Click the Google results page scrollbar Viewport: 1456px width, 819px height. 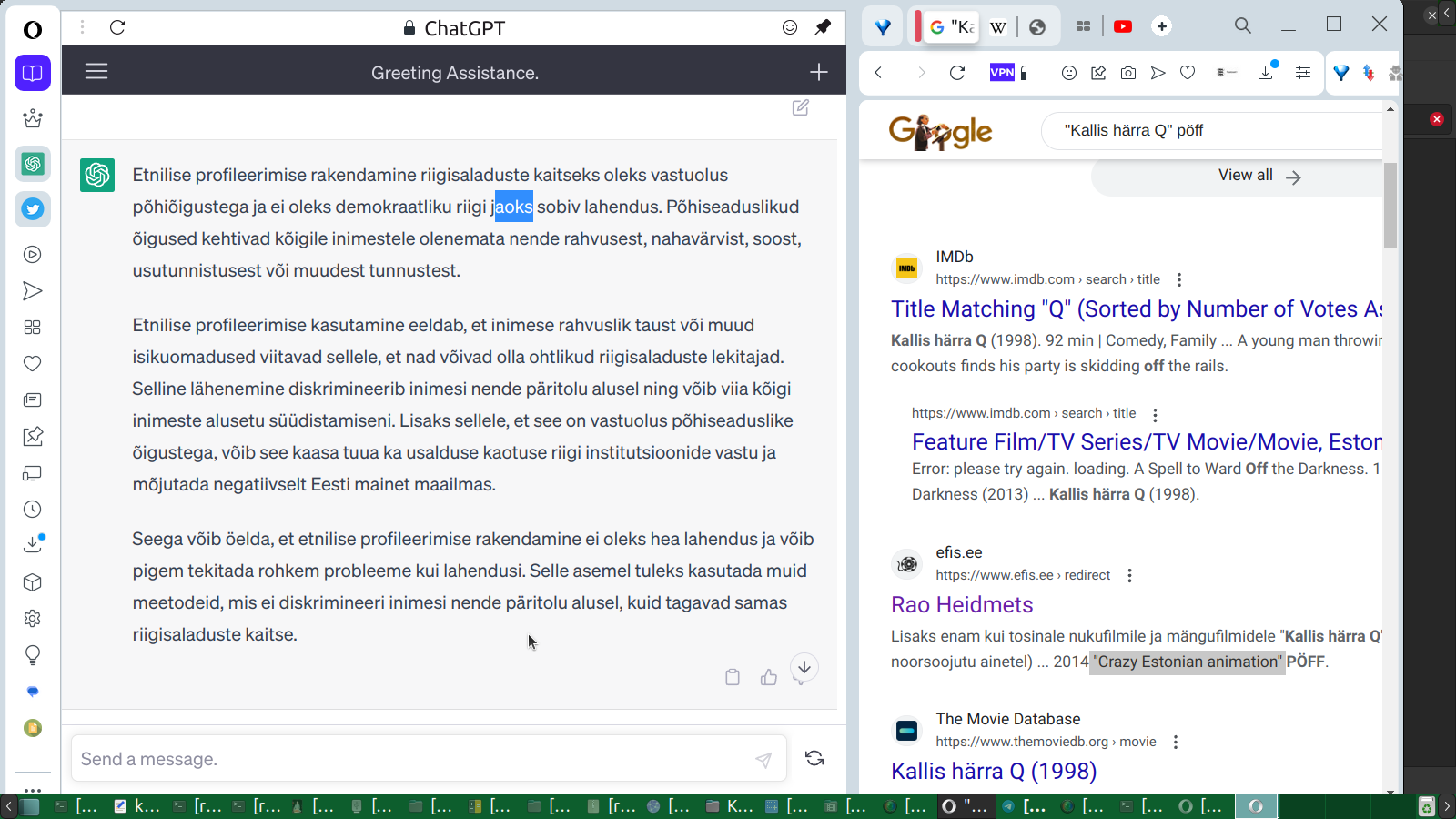(x=1390, y=206)
